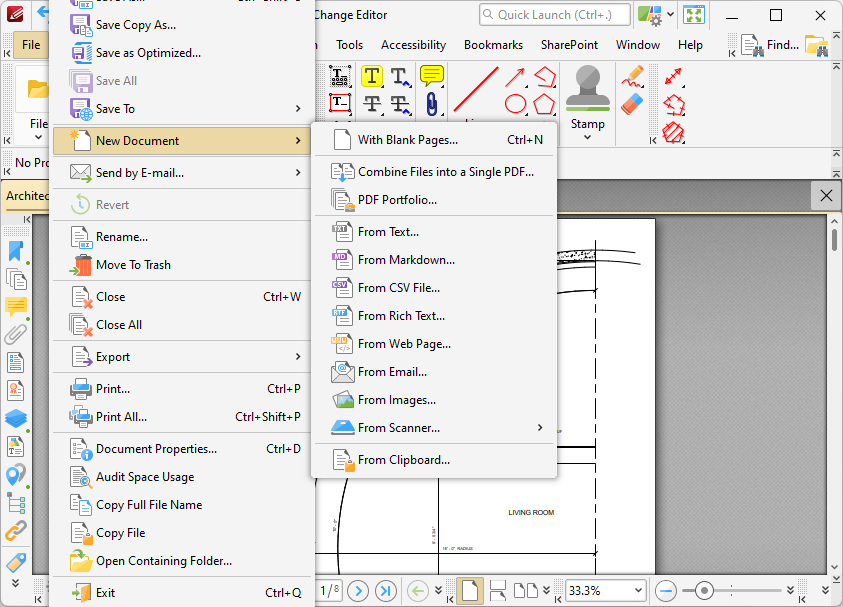Select the Oval drawing tool
This screenshot has width=843, height=607.
click(x=515, y=105)
